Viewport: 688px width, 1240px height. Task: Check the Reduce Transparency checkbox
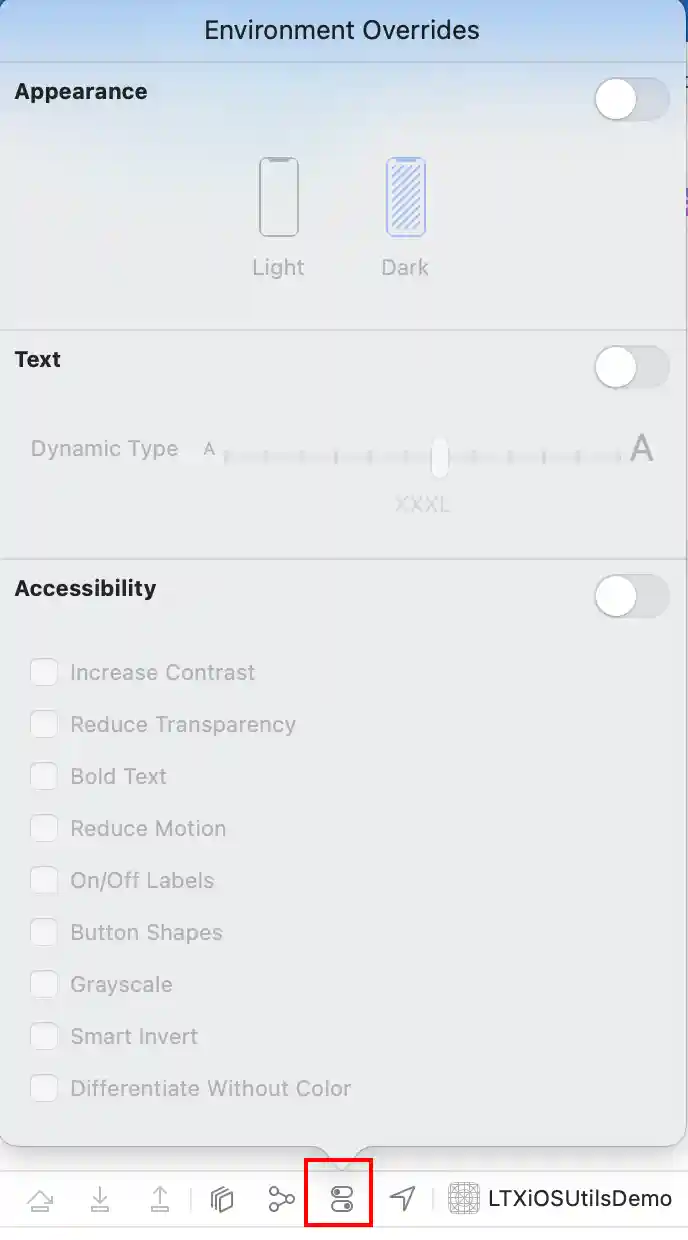pos(44,724)
